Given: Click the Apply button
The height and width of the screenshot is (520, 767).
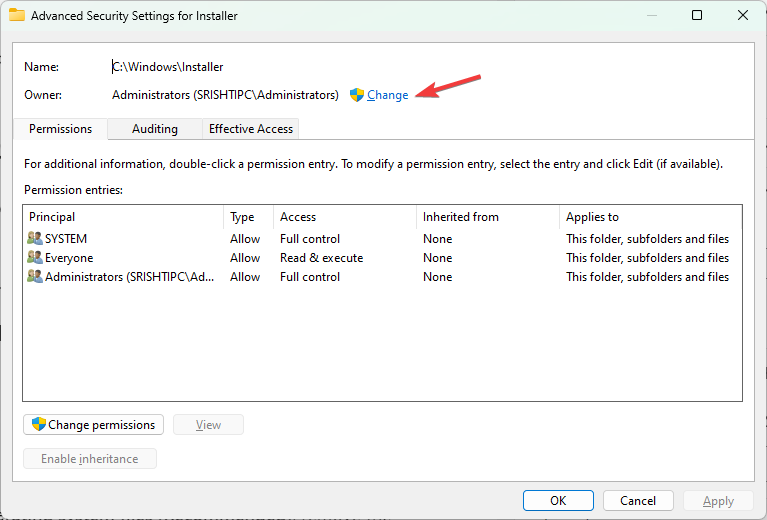Looking at the screenshot, I should pyautogui.click(x=718, y=500).
